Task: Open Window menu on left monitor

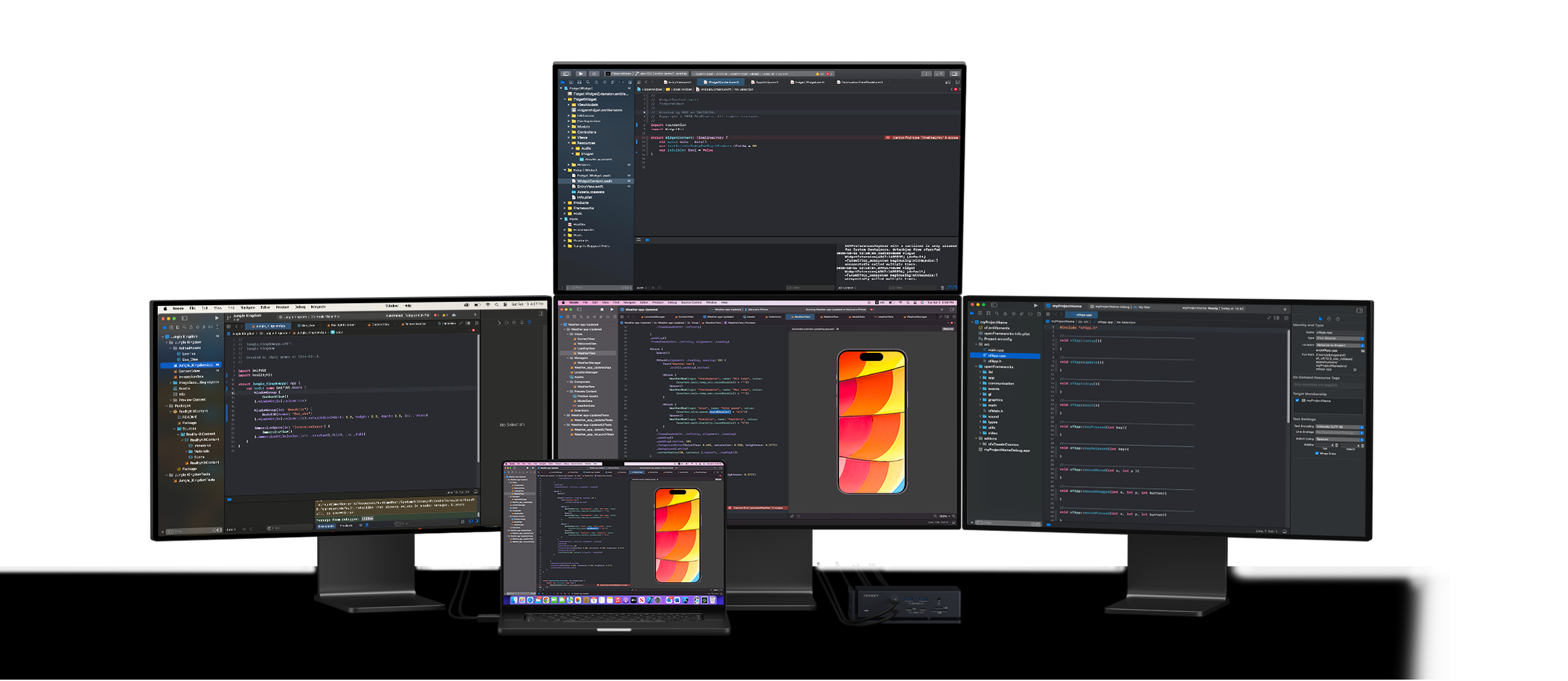Action: click(392, 306)
